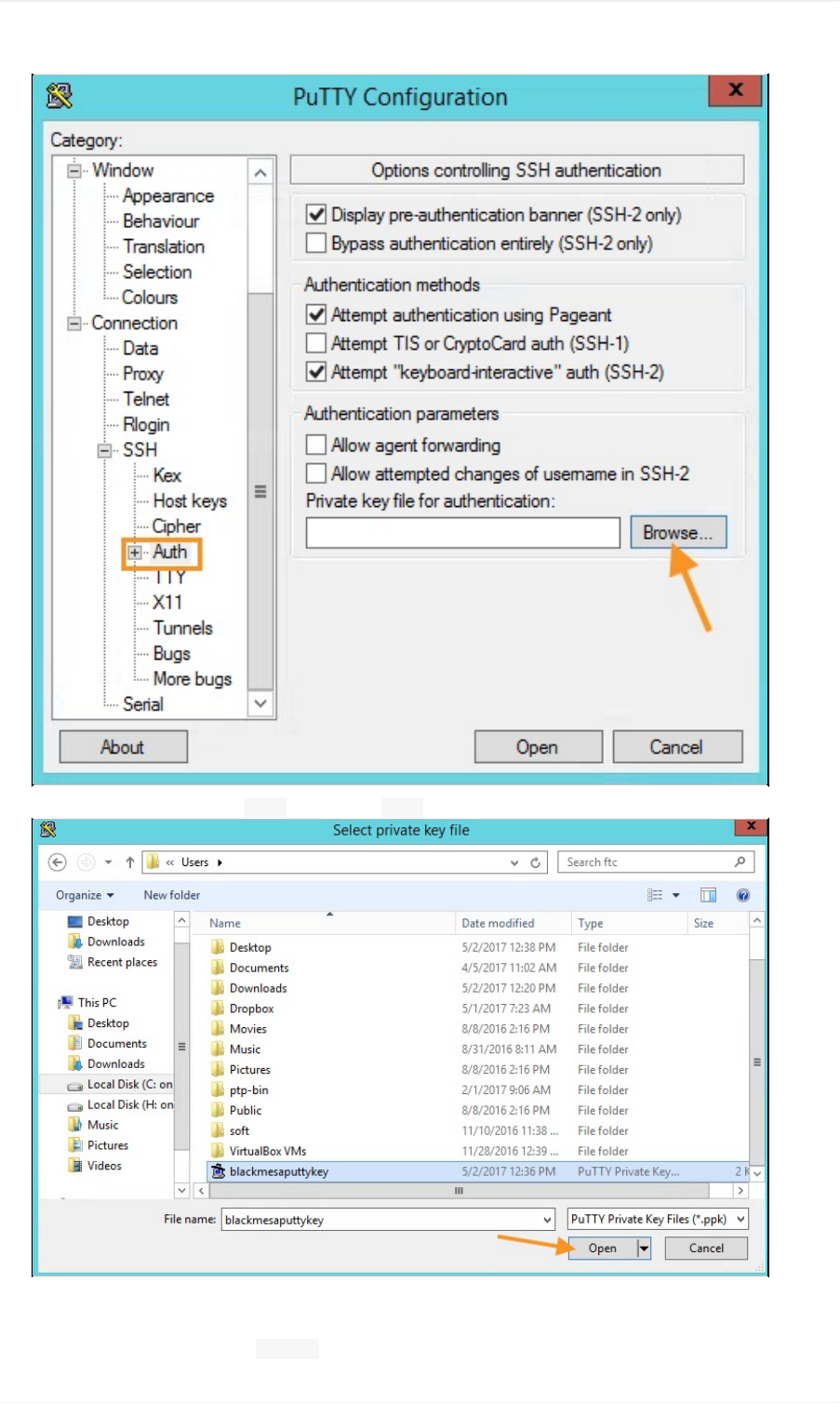Enable Allow agent forwarding
Screen dimensions: 840x1403
(x=316, y=445)
